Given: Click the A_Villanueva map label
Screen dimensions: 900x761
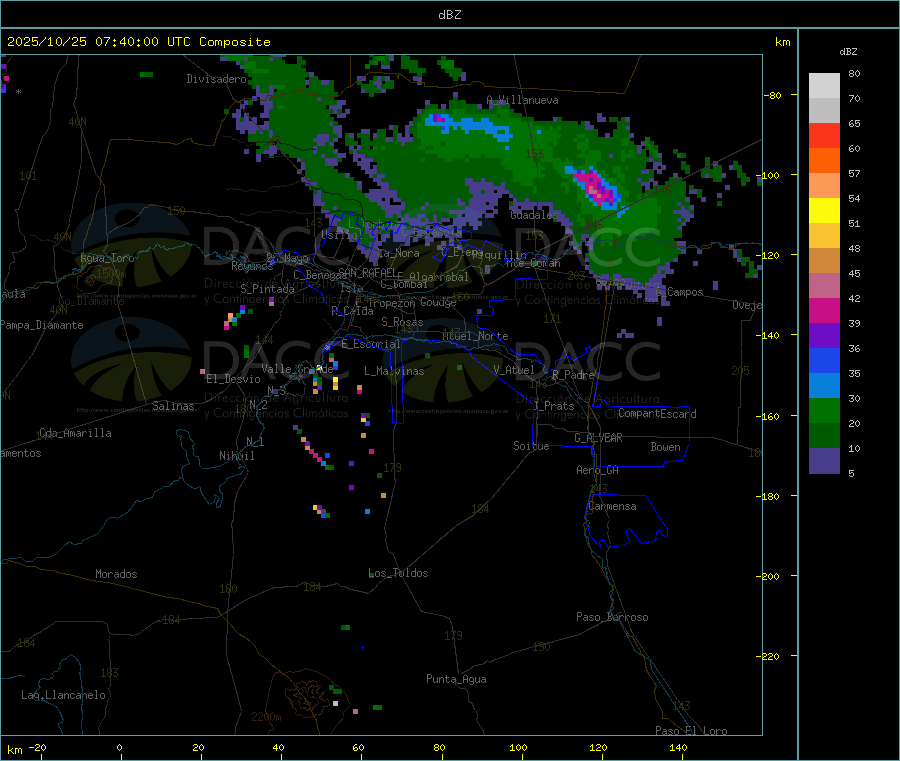Looking at the screenshot, I should click(x=522, y=100).
